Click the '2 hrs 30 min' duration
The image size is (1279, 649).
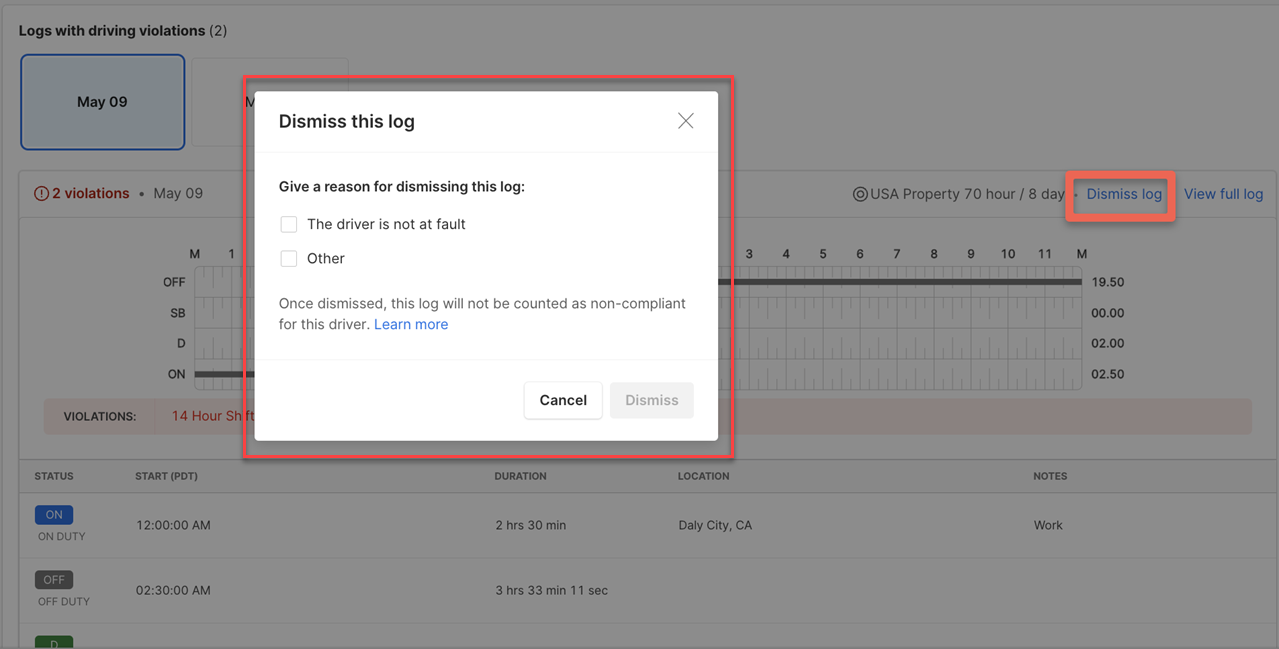click(x=530, y=525)
